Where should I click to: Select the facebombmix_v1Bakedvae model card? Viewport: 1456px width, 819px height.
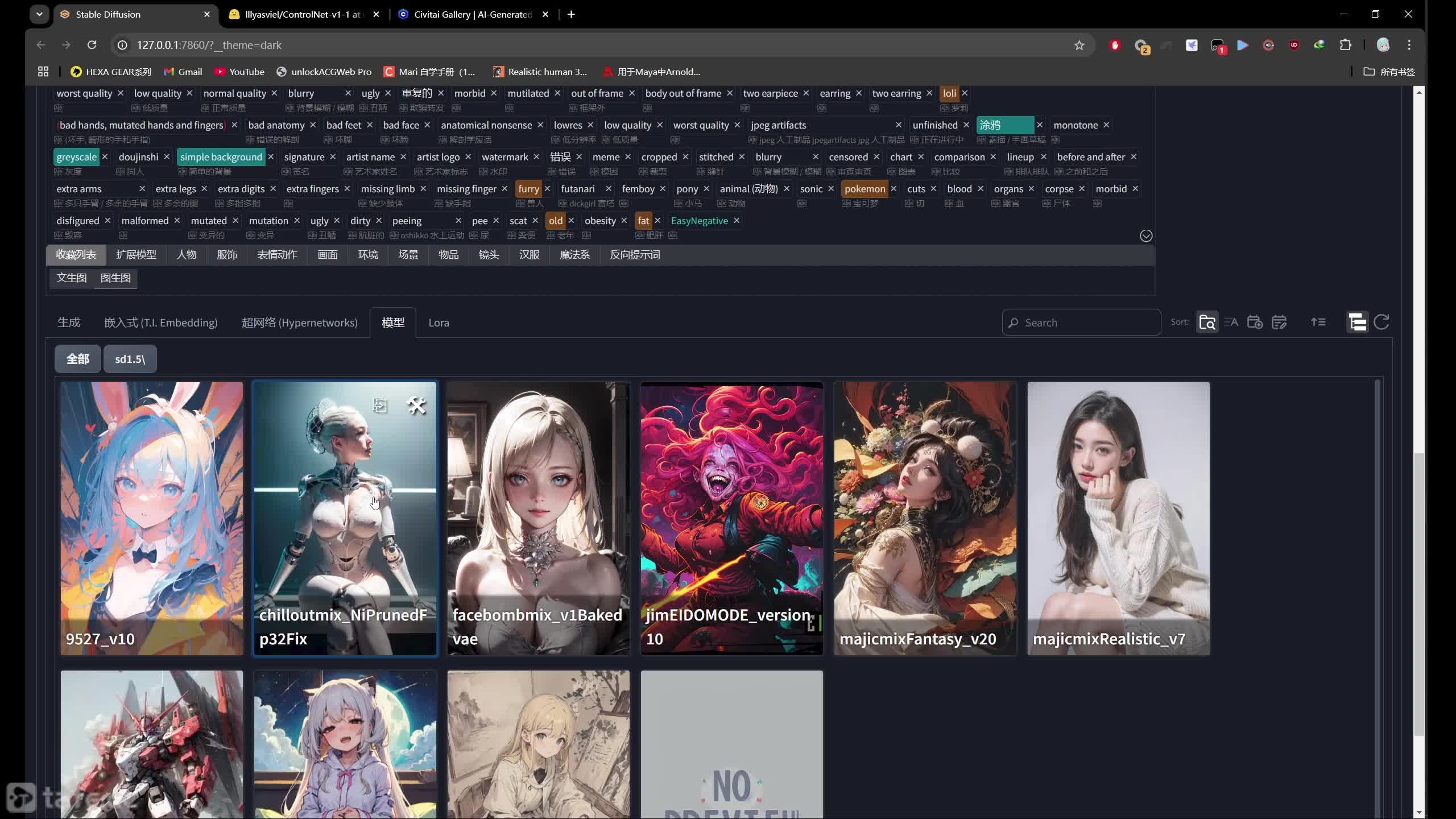539,519
